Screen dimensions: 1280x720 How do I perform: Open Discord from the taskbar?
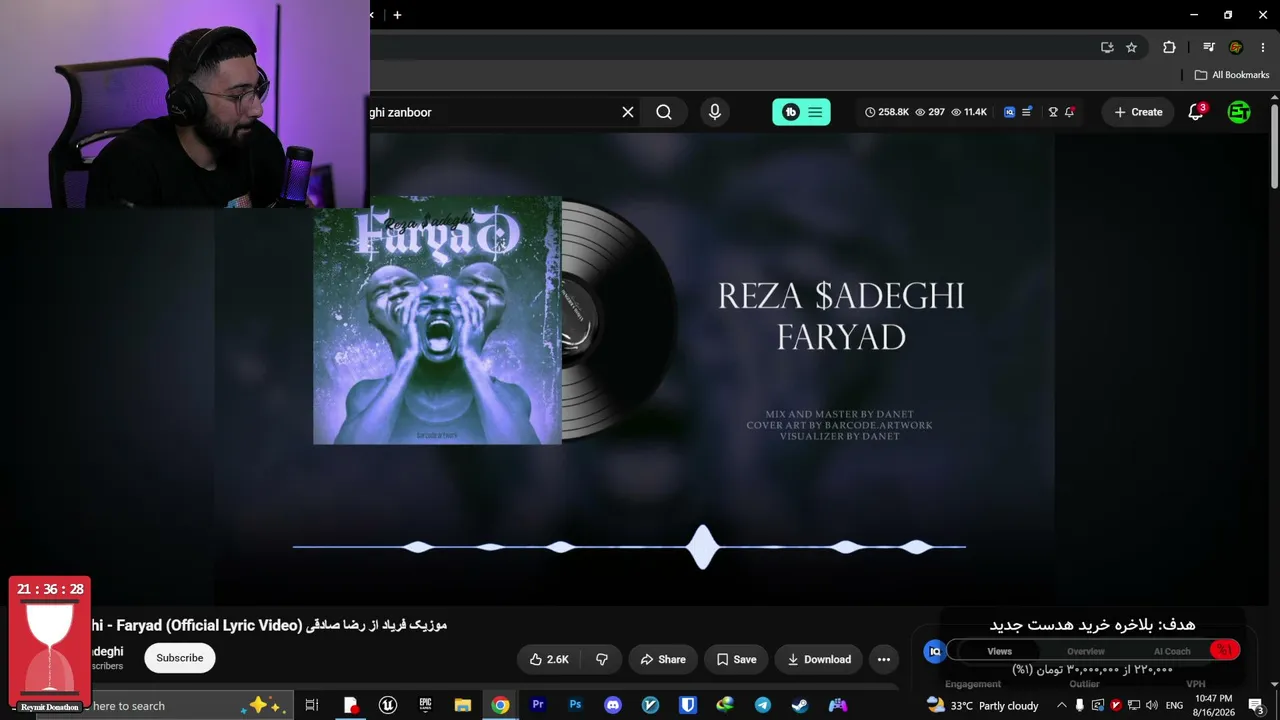click(613, 705)
